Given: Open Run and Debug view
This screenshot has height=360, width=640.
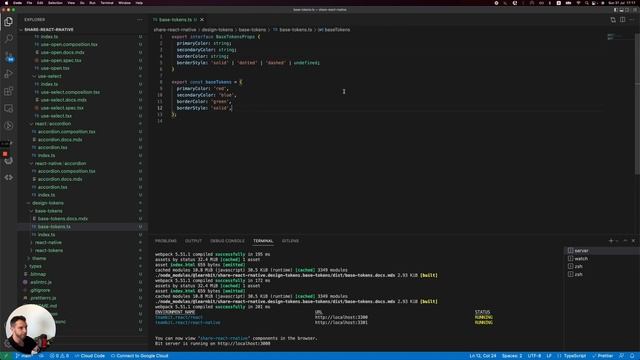Looking at the screenshot, I should 9,74.
